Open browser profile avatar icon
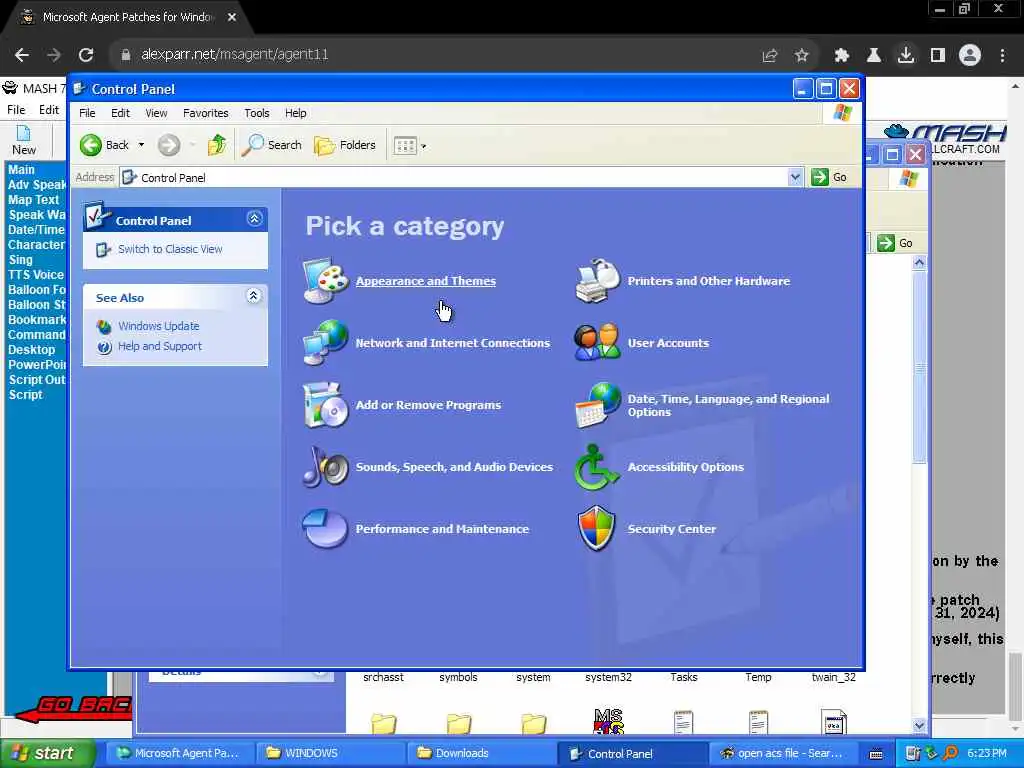1024x768 pixels. point(970,55)
